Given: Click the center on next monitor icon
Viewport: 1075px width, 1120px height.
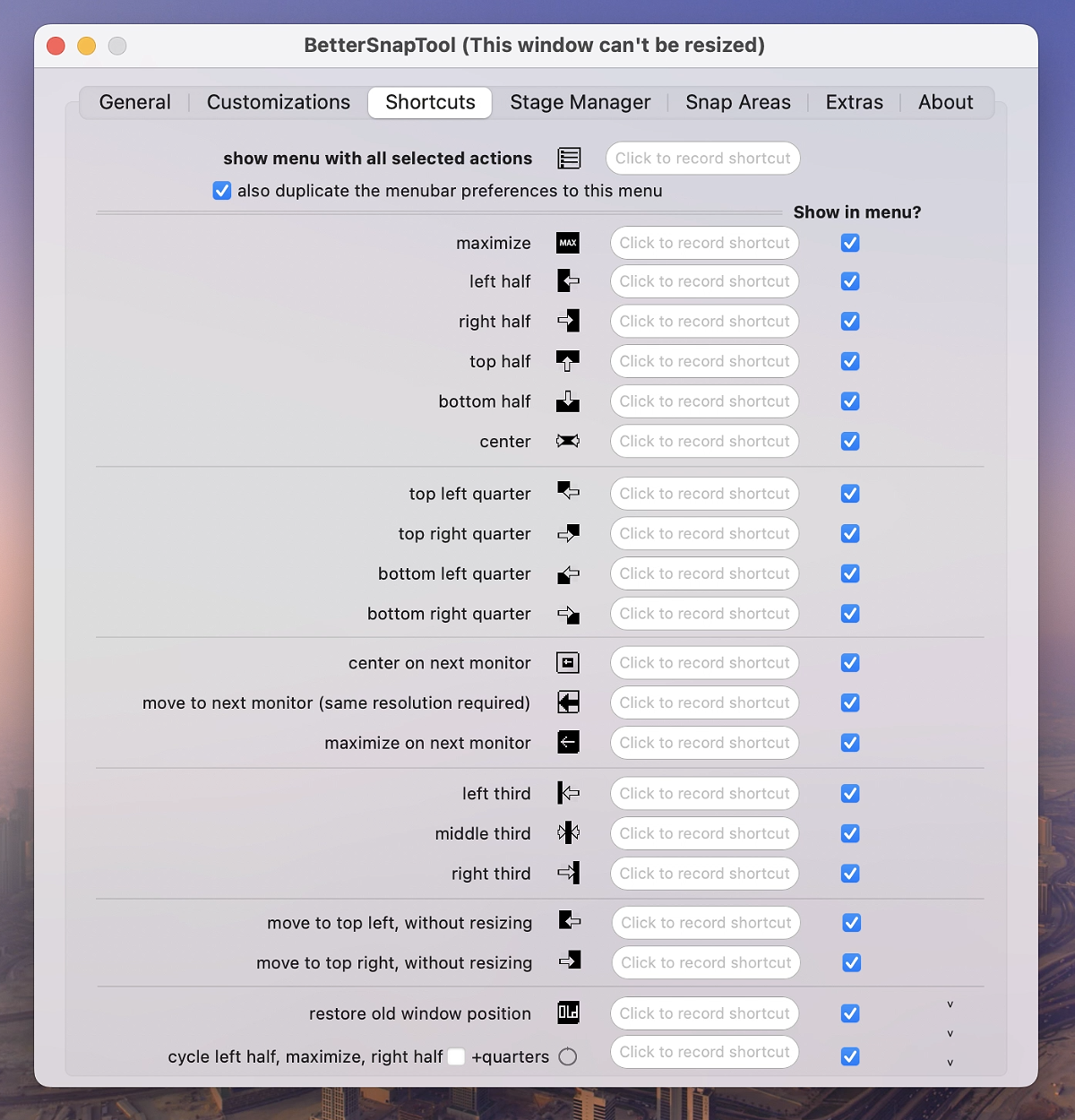Looking at the screenshot, I should click(x=568, y=663).
